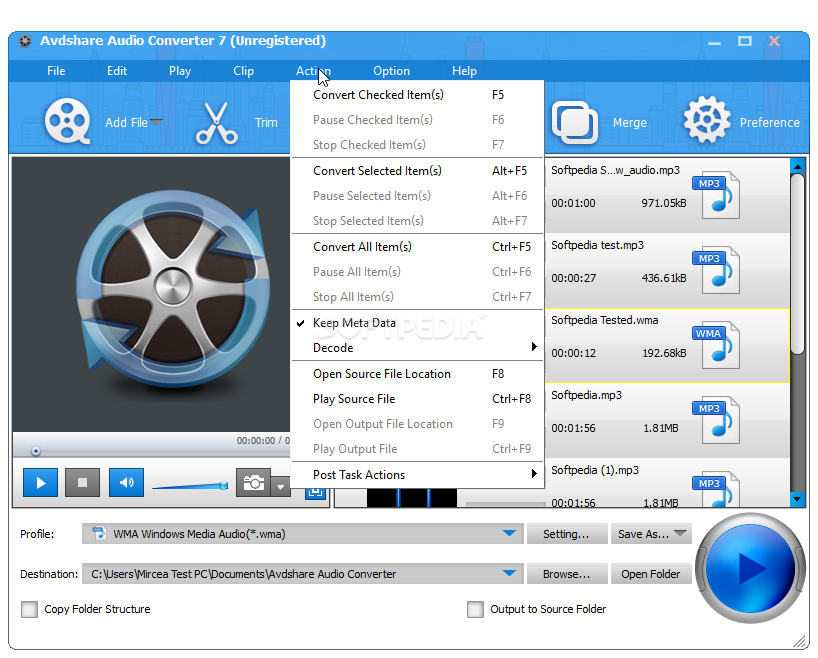This screenshot has width=818, height=658.
Task: Click the Open Folder button
Action: click(651, 574)
